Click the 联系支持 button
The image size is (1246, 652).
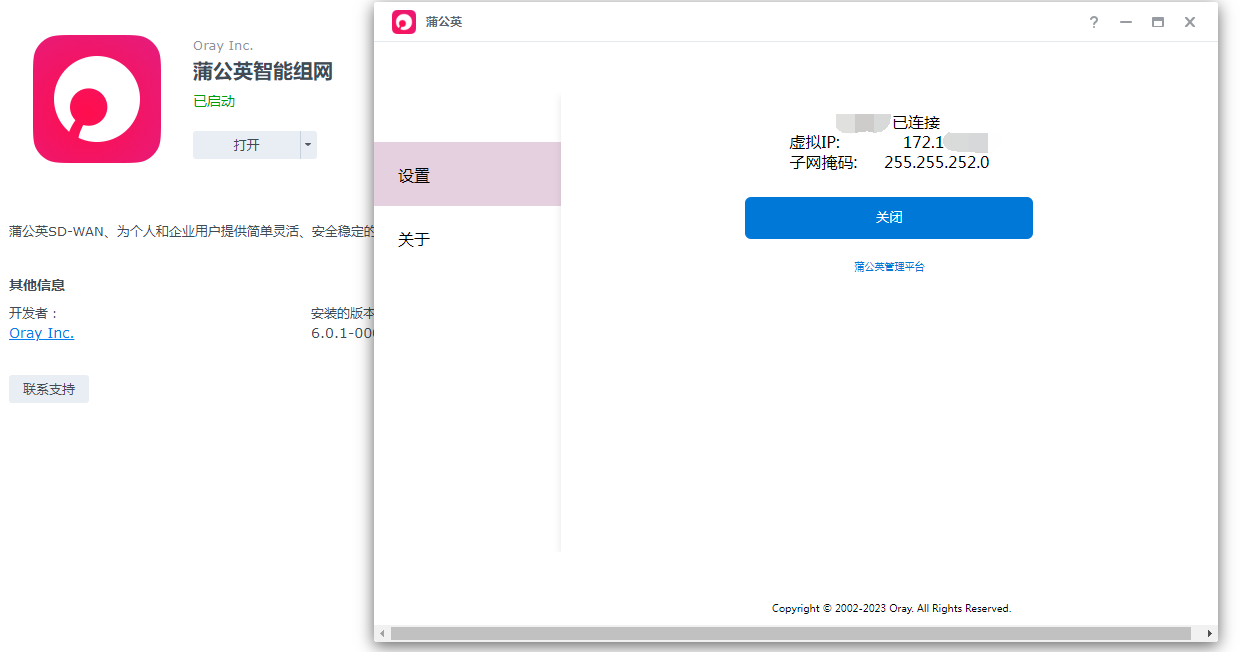pyautogui.click(x=49, y=389)
